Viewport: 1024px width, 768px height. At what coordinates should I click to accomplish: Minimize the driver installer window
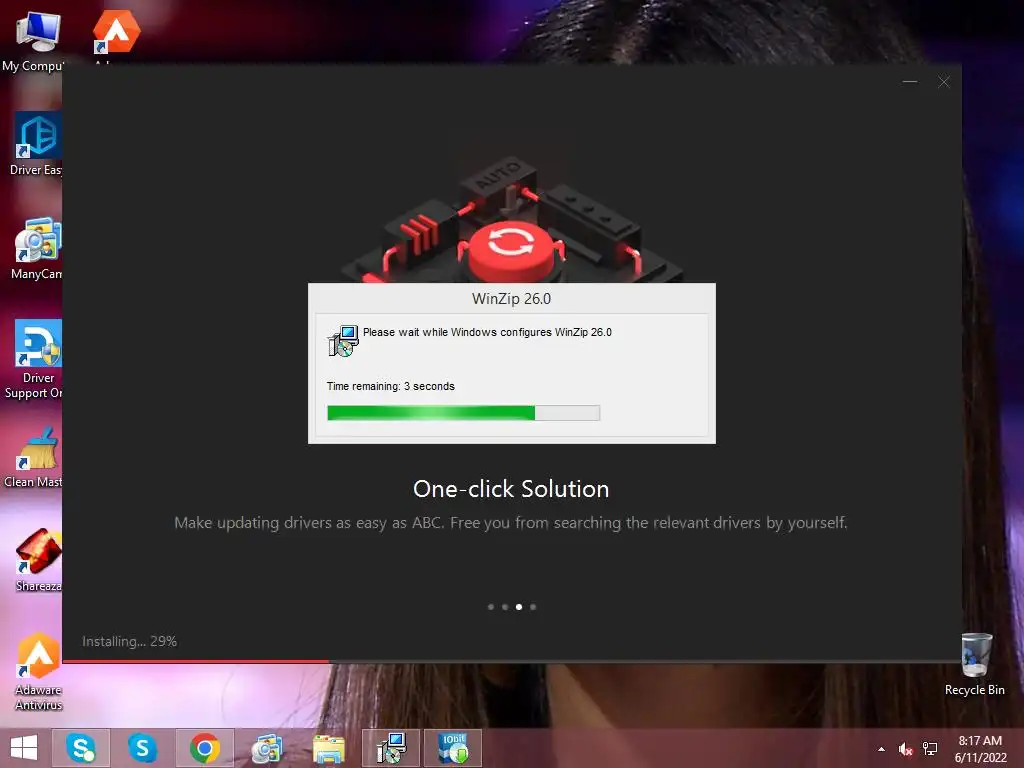coord(910,82)
